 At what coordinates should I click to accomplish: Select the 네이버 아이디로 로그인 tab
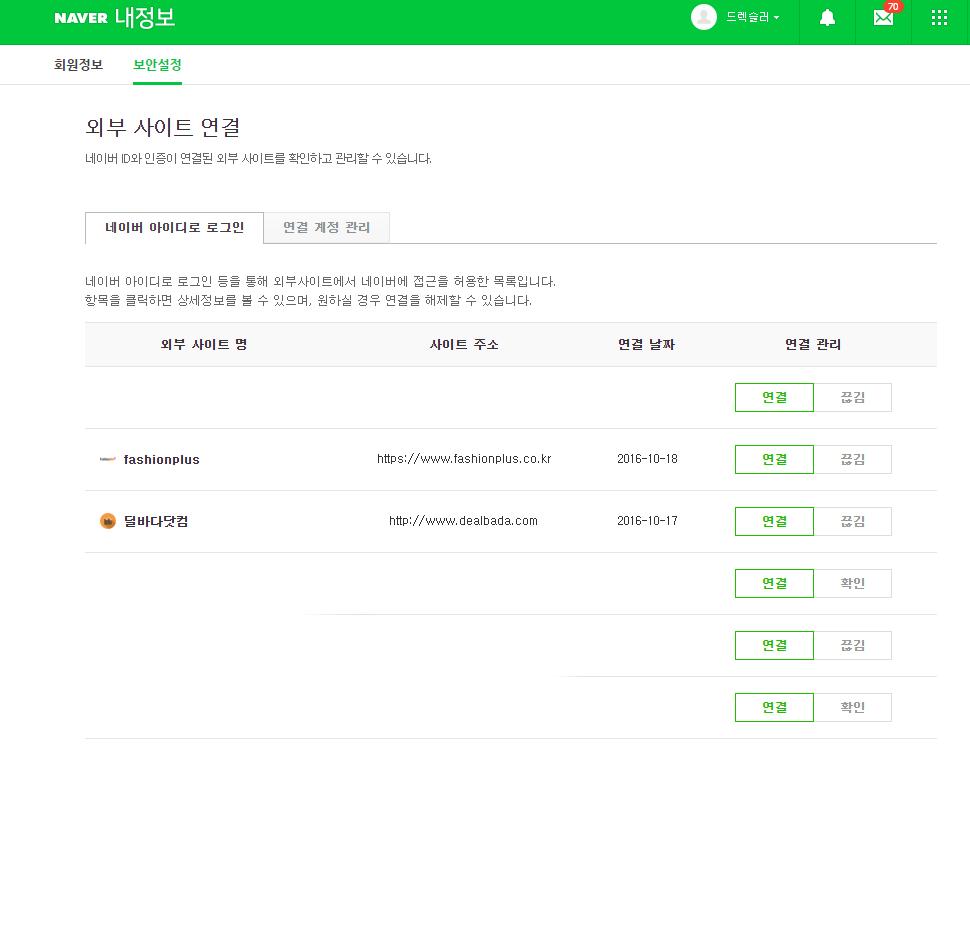pos(174,228)
